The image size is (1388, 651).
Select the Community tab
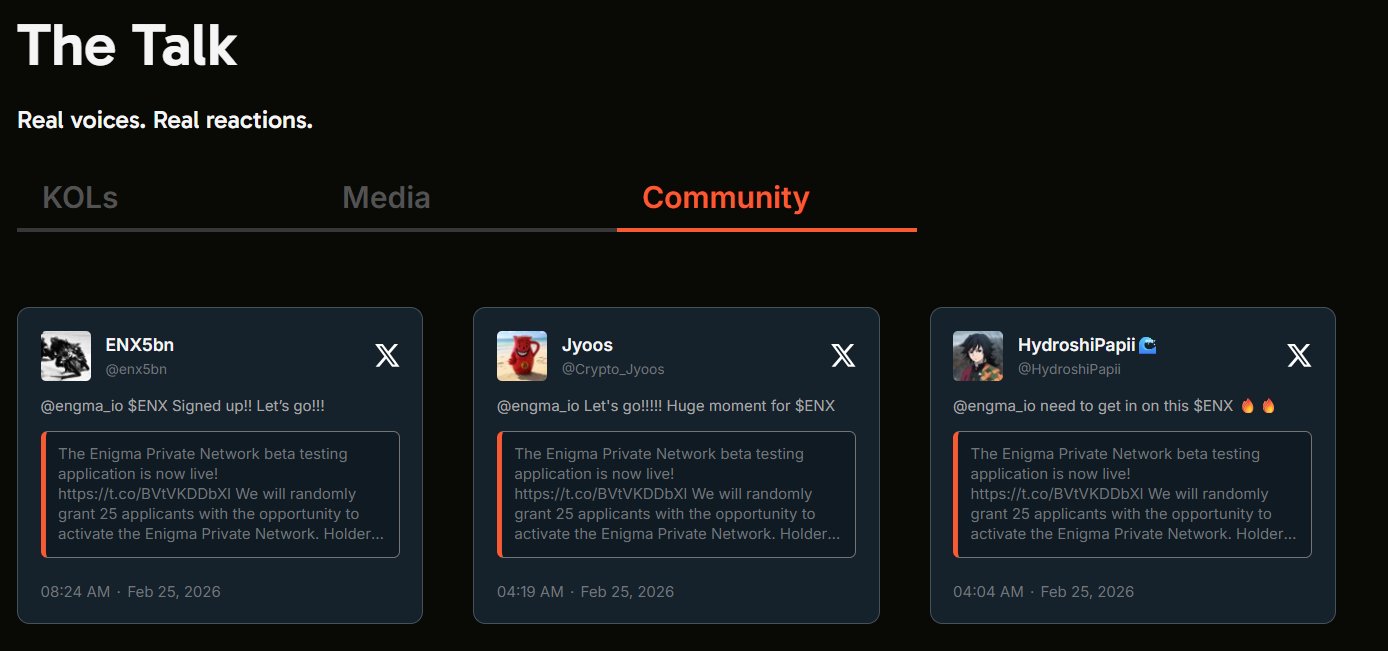pos(726,198)
